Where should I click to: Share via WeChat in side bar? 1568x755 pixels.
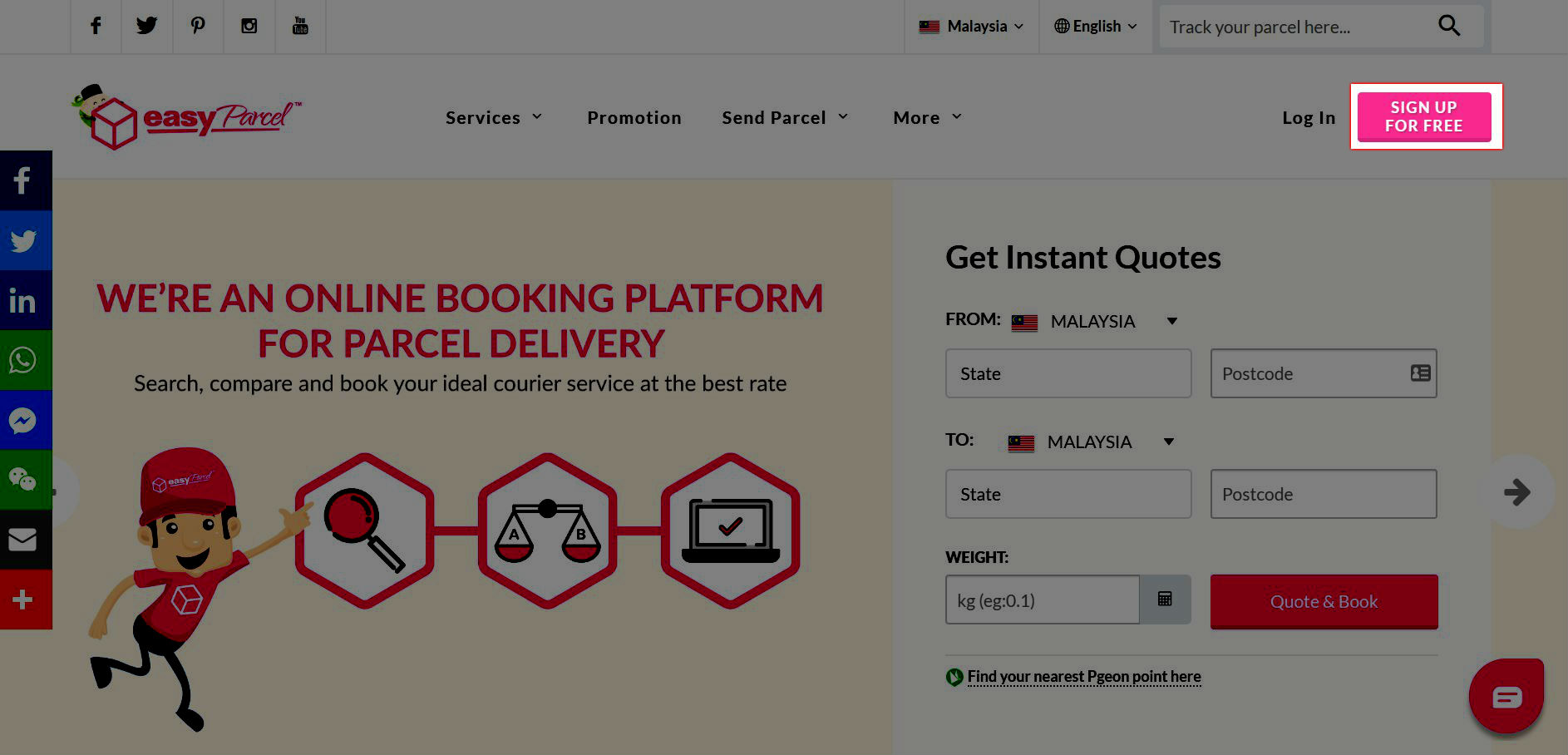(26, 480)
